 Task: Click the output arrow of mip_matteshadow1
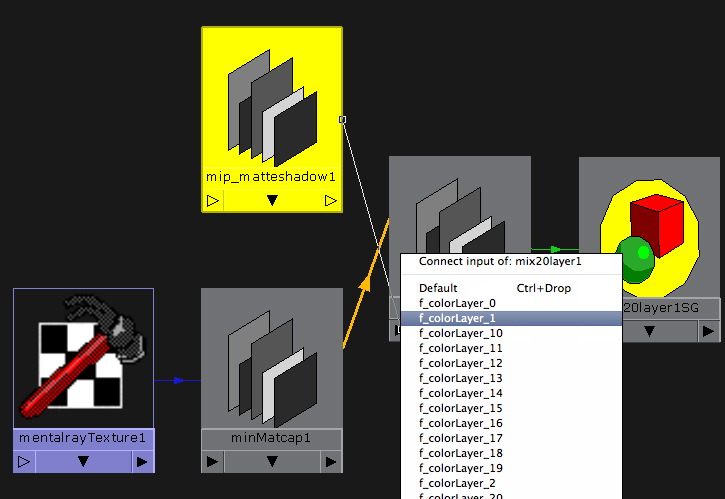pos(331,201)
